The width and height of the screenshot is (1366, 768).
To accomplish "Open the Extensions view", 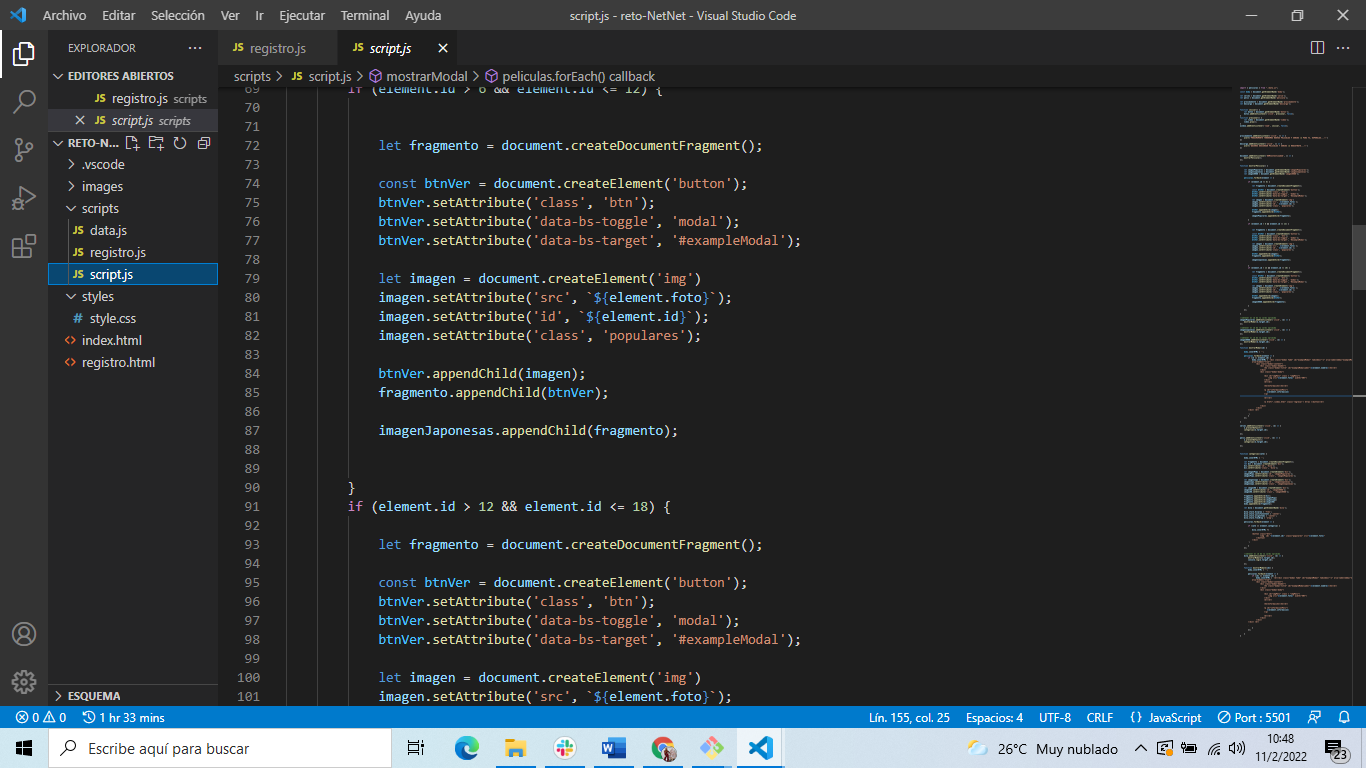I will [24, 247].
